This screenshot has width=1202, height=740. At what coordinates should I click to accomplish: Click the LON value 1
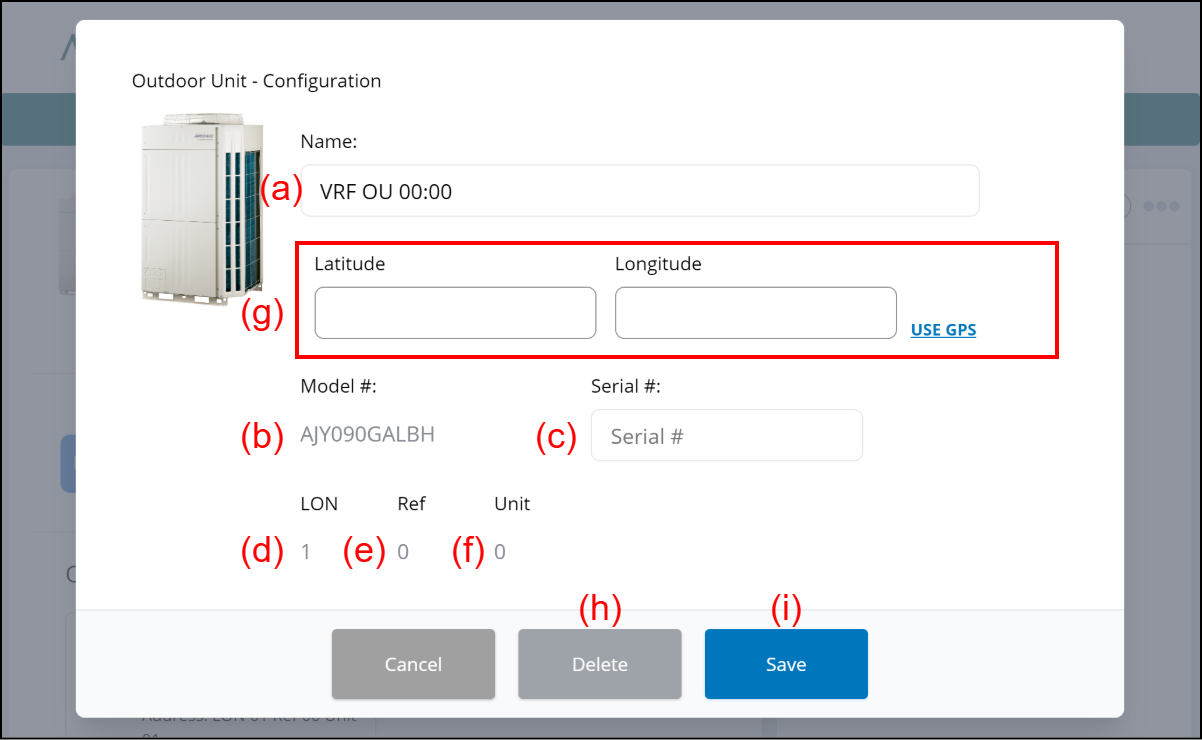[306, 552]
